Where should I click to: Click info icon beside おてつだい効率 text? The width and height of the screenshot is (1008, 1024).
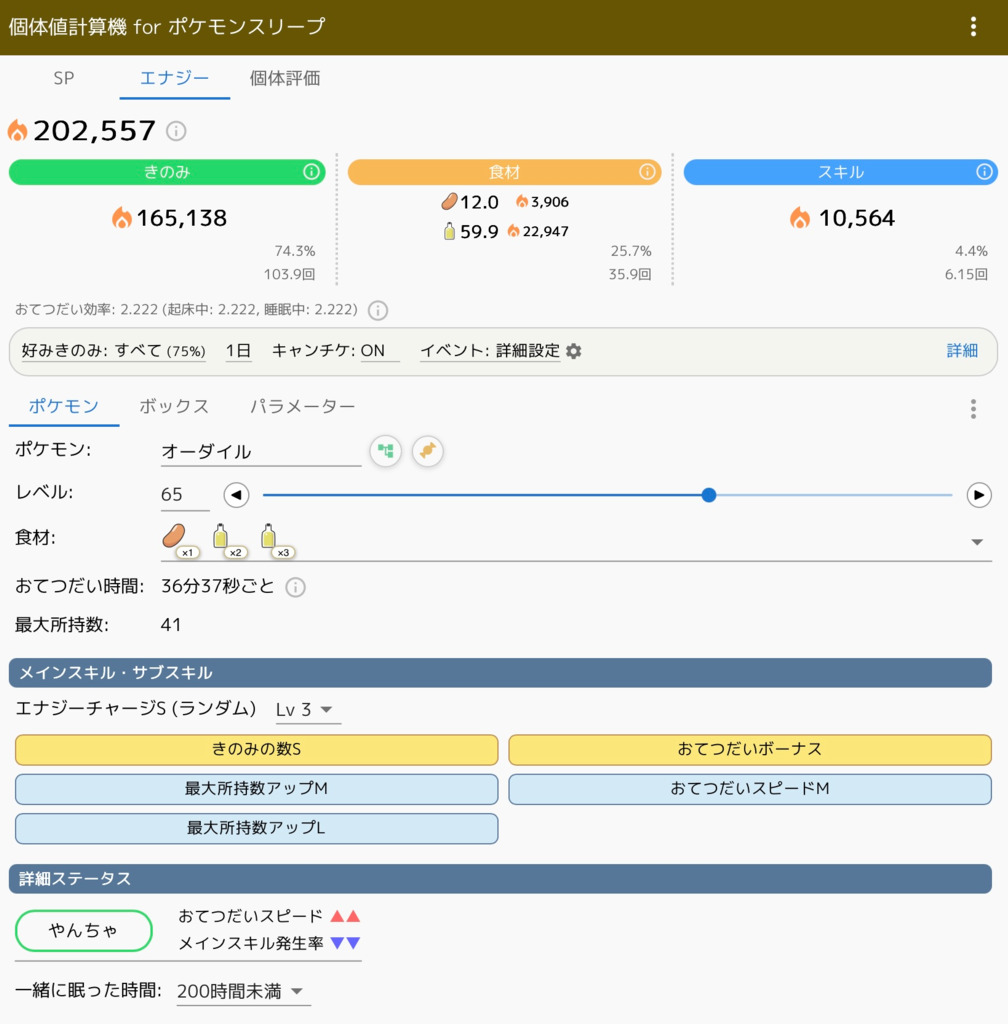pos(377,310)
